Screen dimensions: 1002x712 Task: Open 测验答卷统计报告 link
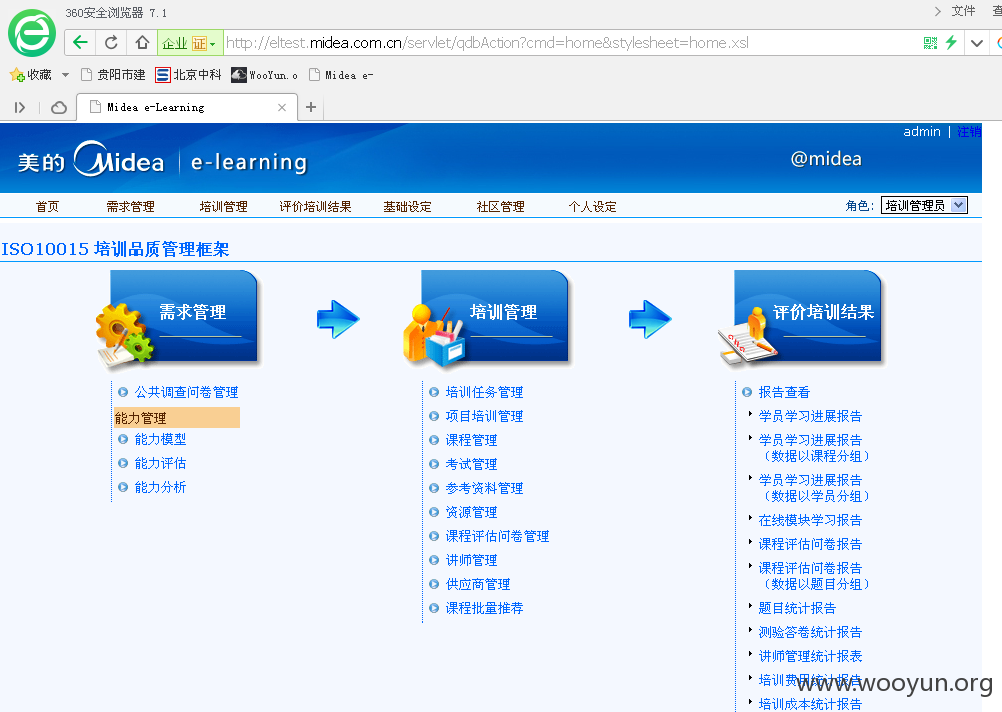810,632
